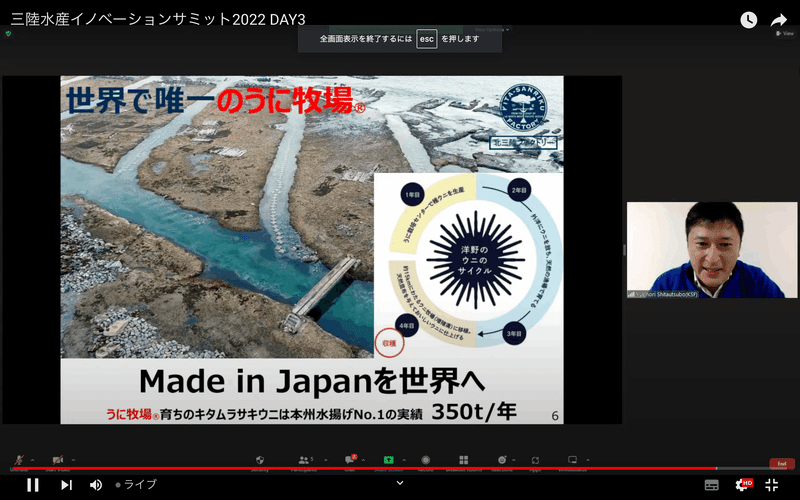Image resolution: width=800 pixels, height=500 pixels.
Task: Click slide heading '世界で唯一のうに牧場'
Action: (x=214, y=100)
